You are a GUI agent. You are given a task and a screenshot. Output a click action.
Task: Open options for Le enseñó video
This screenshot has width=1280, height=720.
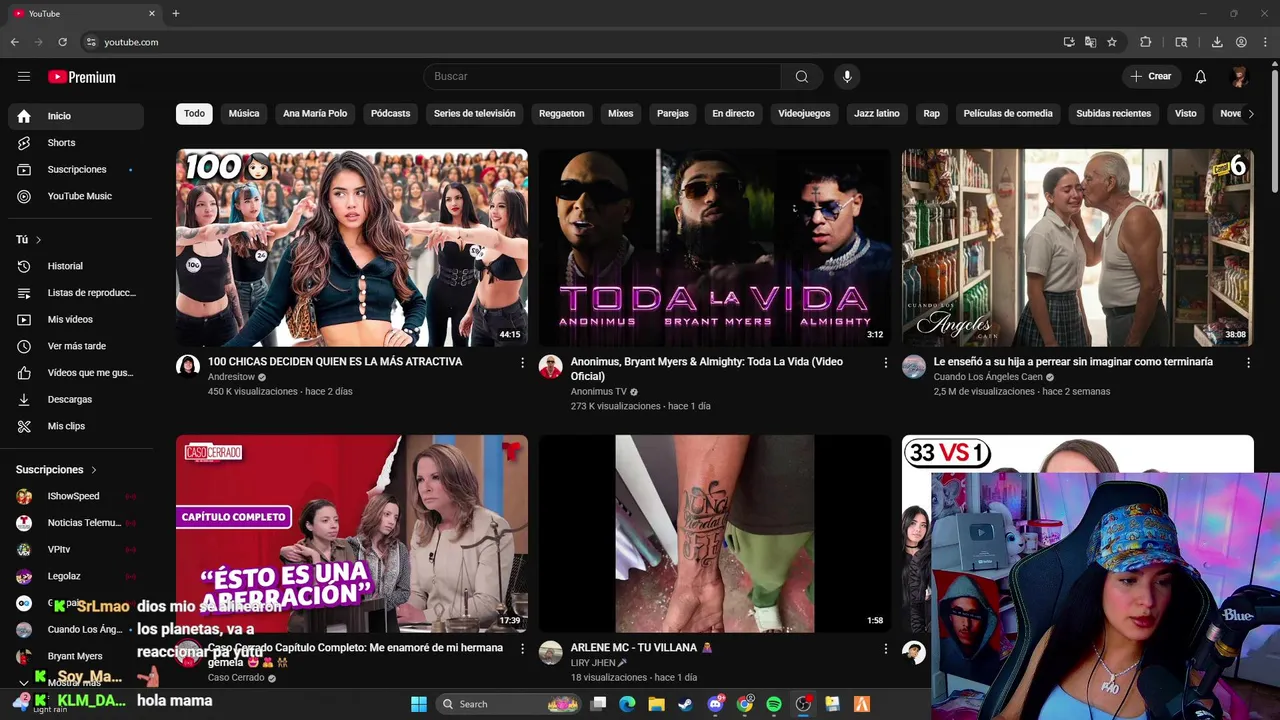(x=1248, y=362)
